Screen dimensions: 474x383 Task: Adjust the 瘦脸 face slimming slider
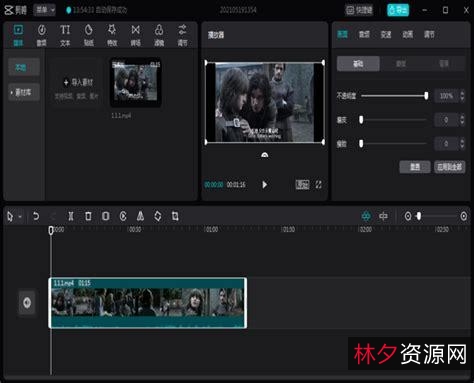coord(393,144)
